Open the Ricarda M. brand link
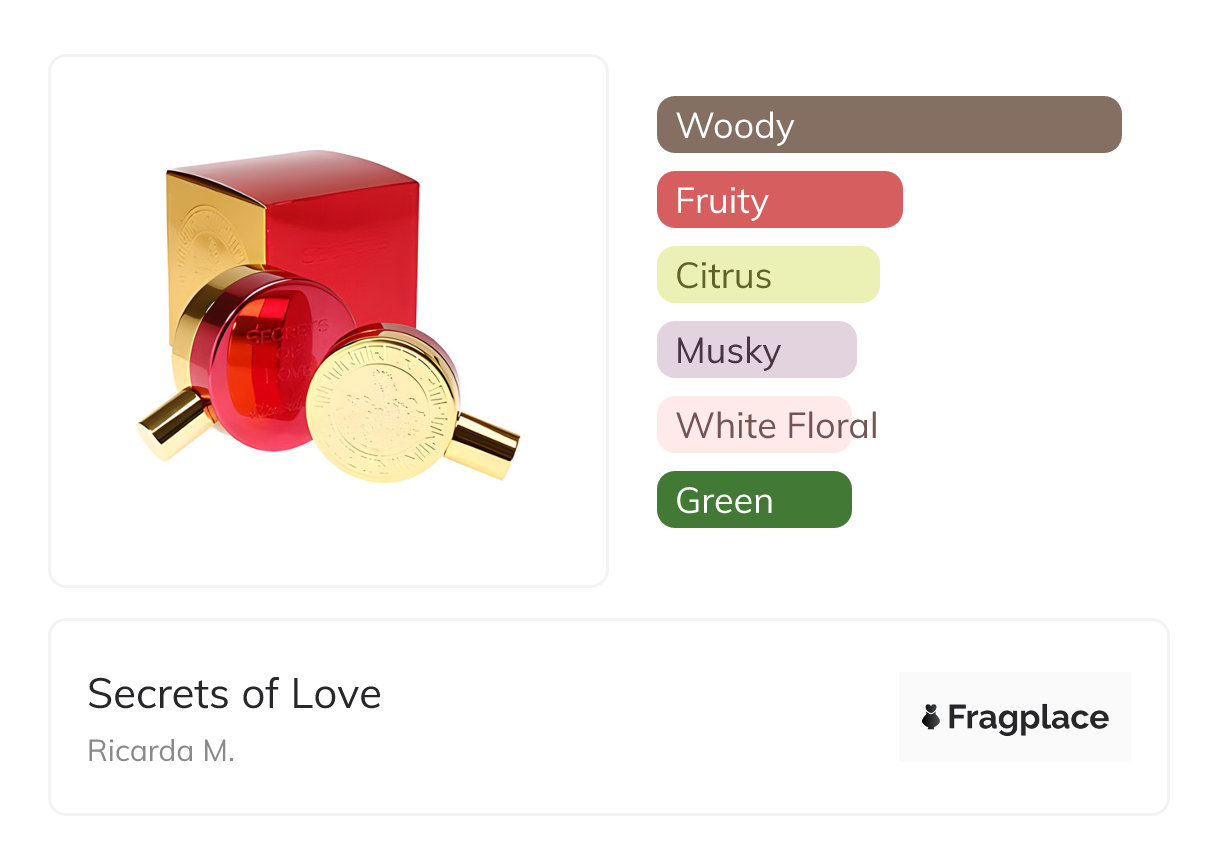Screen dimensions: 1218x864 coord(161,750)
